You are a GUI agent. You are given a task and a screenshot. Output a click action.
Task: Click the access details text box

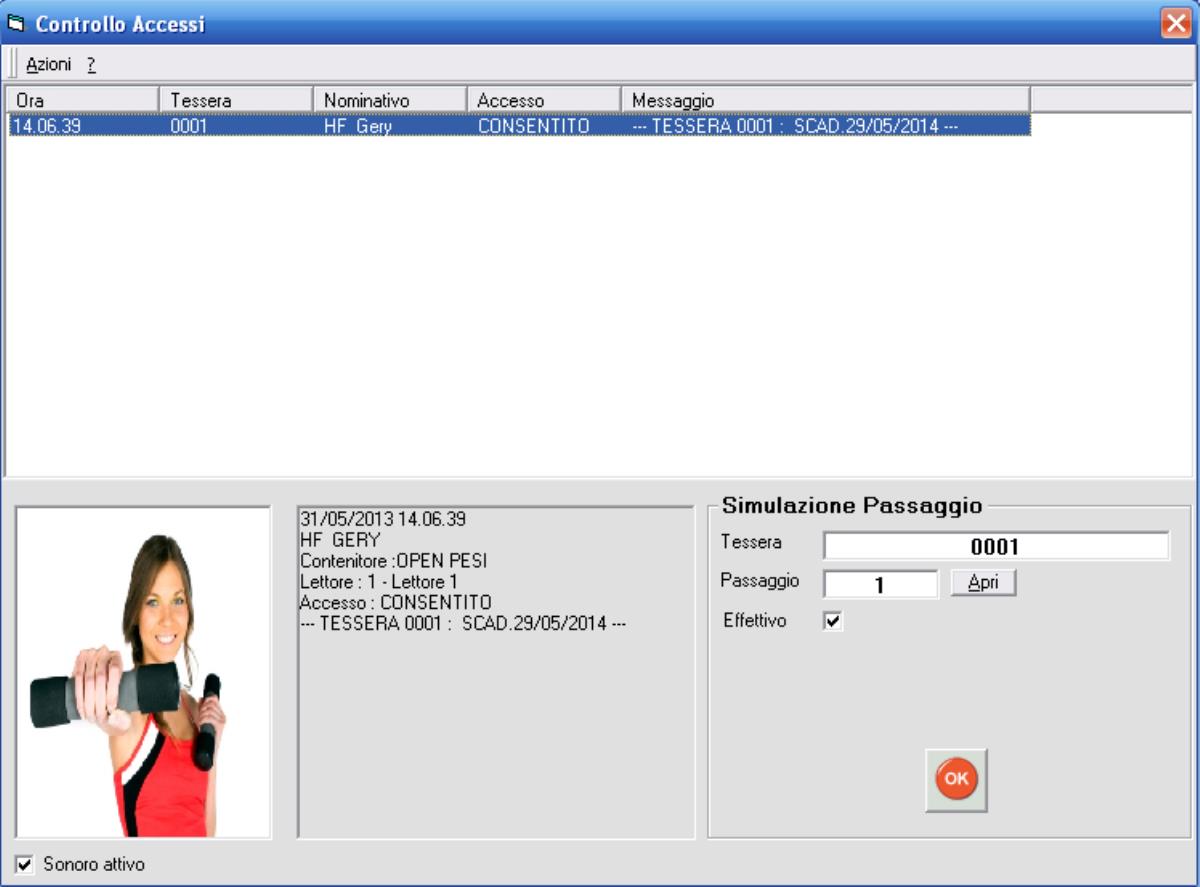tap(496, 672)
